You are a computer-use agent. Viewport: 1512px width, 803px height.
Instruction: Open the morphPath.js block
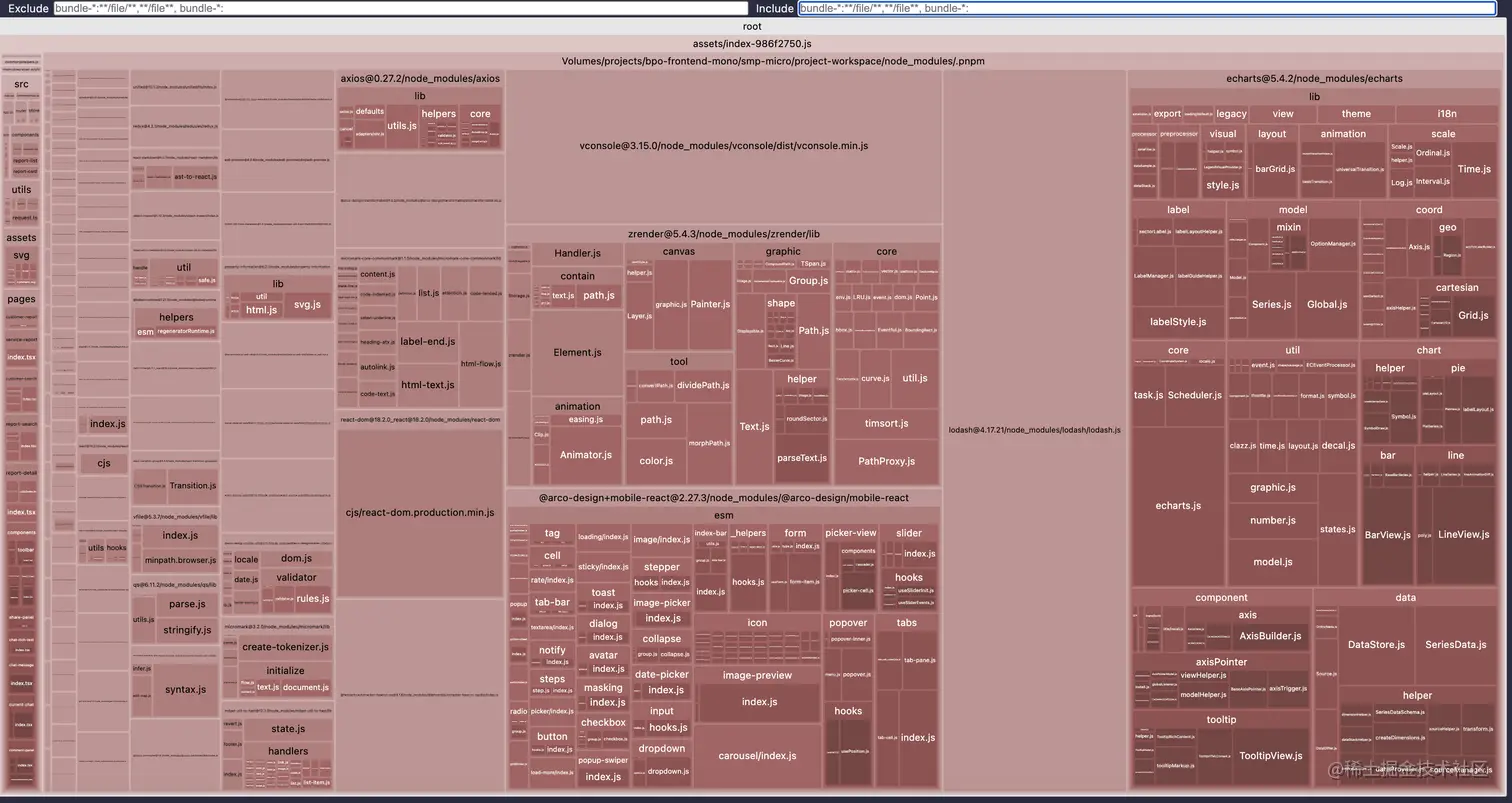coord(710,443)
